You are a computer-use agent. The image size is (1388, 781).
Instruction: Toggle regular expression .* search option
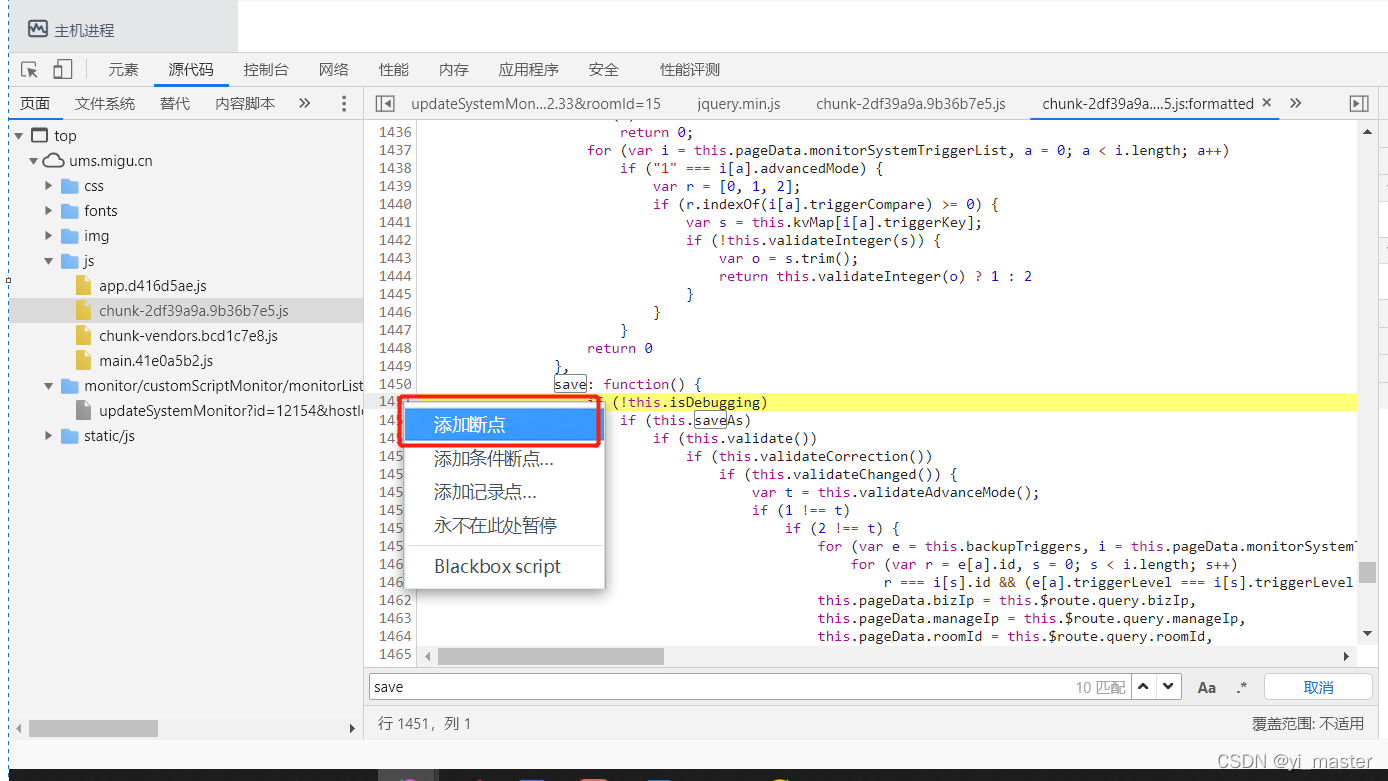point(1242,687)
